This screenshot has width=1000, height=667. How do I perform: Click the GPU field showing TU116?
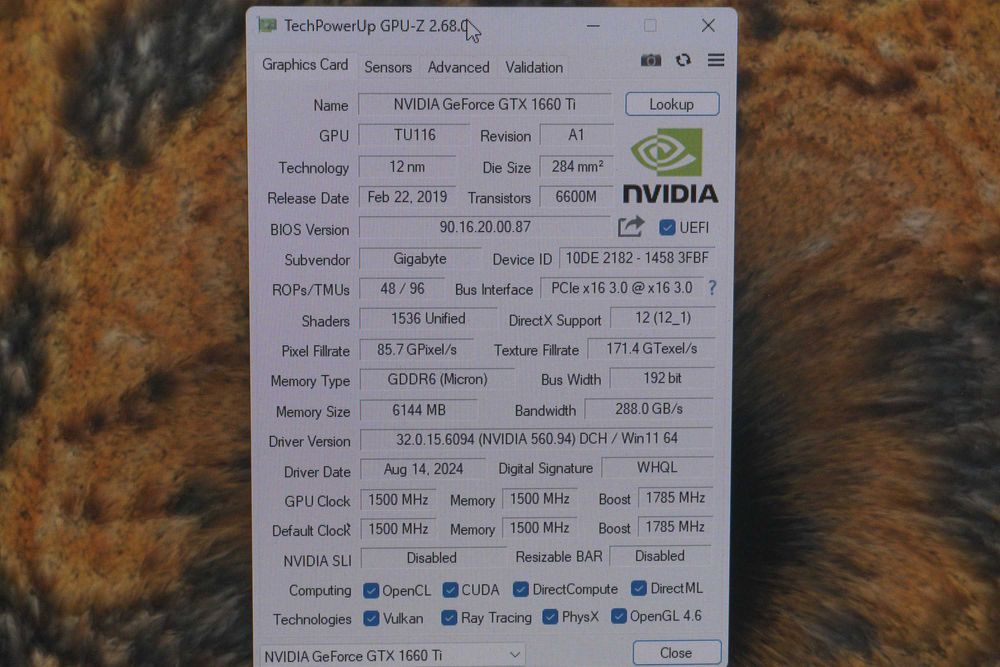click(x=415, y=135)
